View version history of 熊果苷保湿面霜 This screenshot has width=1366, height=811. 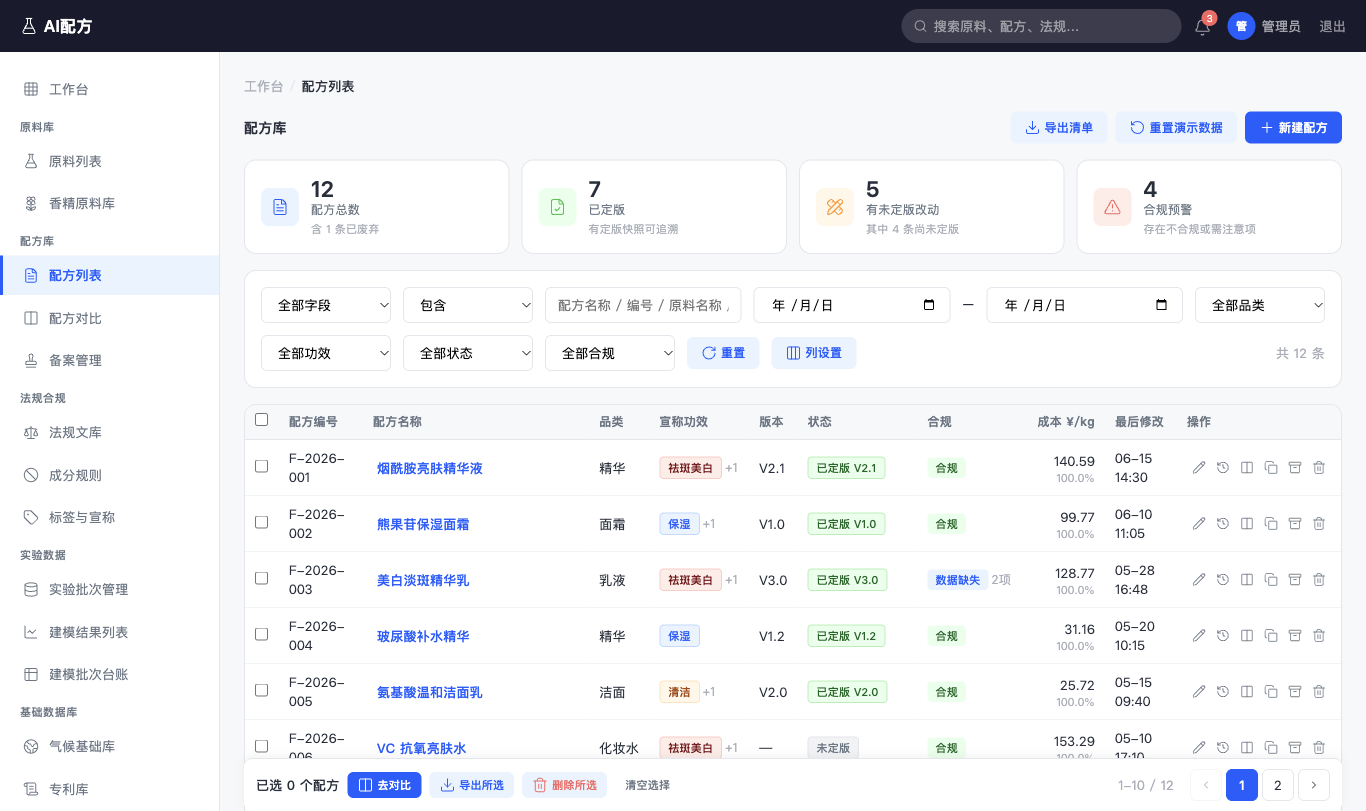[1223, 523]
